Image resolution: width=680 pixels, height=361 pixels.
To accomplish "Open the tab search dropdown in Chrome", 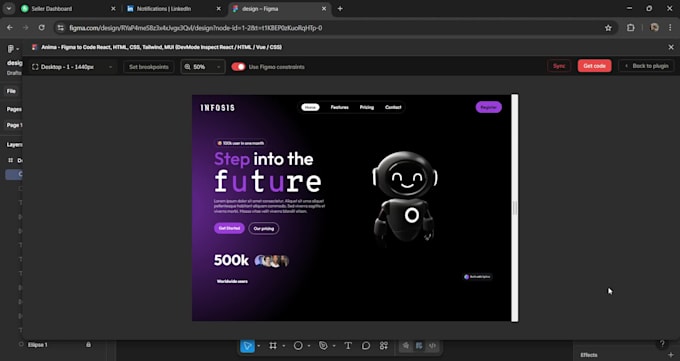I will pyautogui.click(x=9, y=9).
